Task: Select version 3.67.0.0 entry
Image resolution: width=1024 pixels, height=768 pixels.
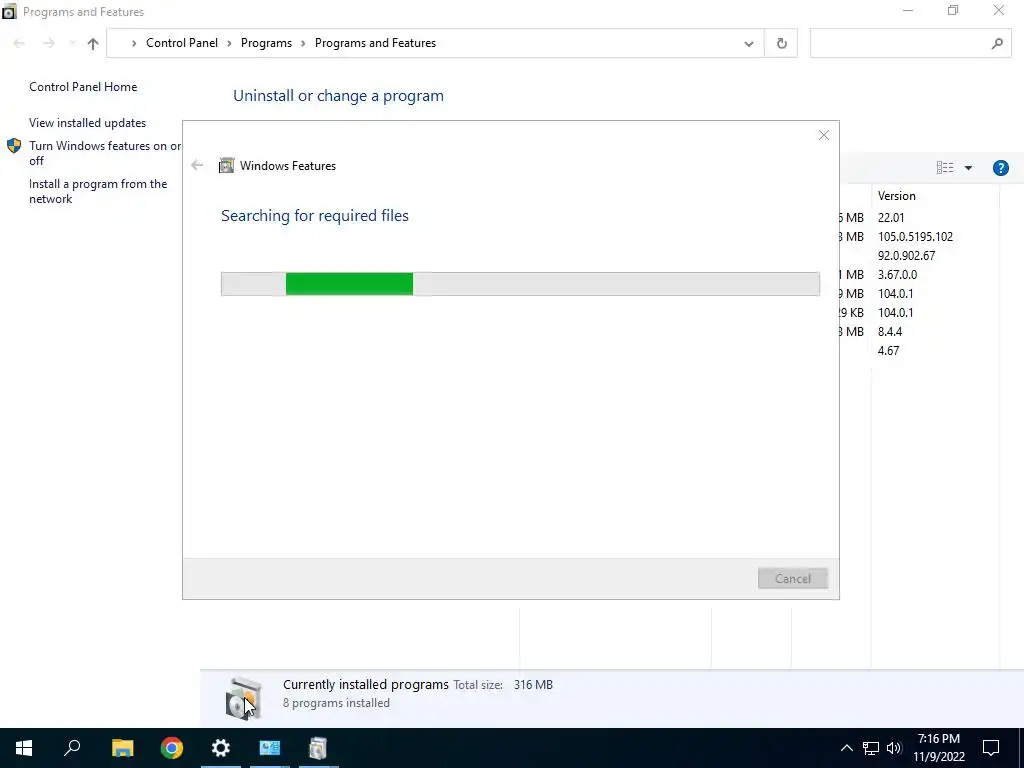Action: [897, 274]
